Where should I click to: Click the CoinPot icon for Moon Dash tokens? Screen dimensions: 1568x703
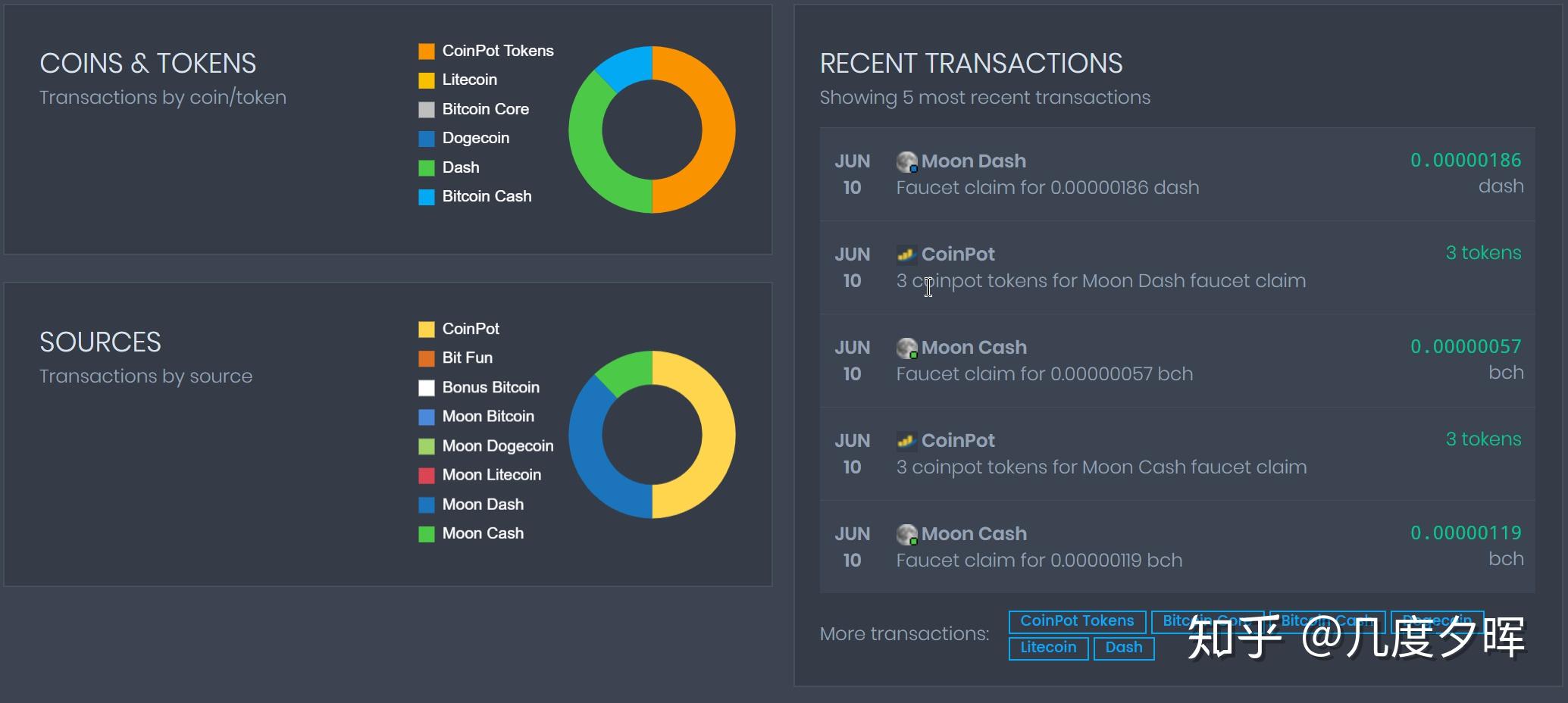pos(906,255)
